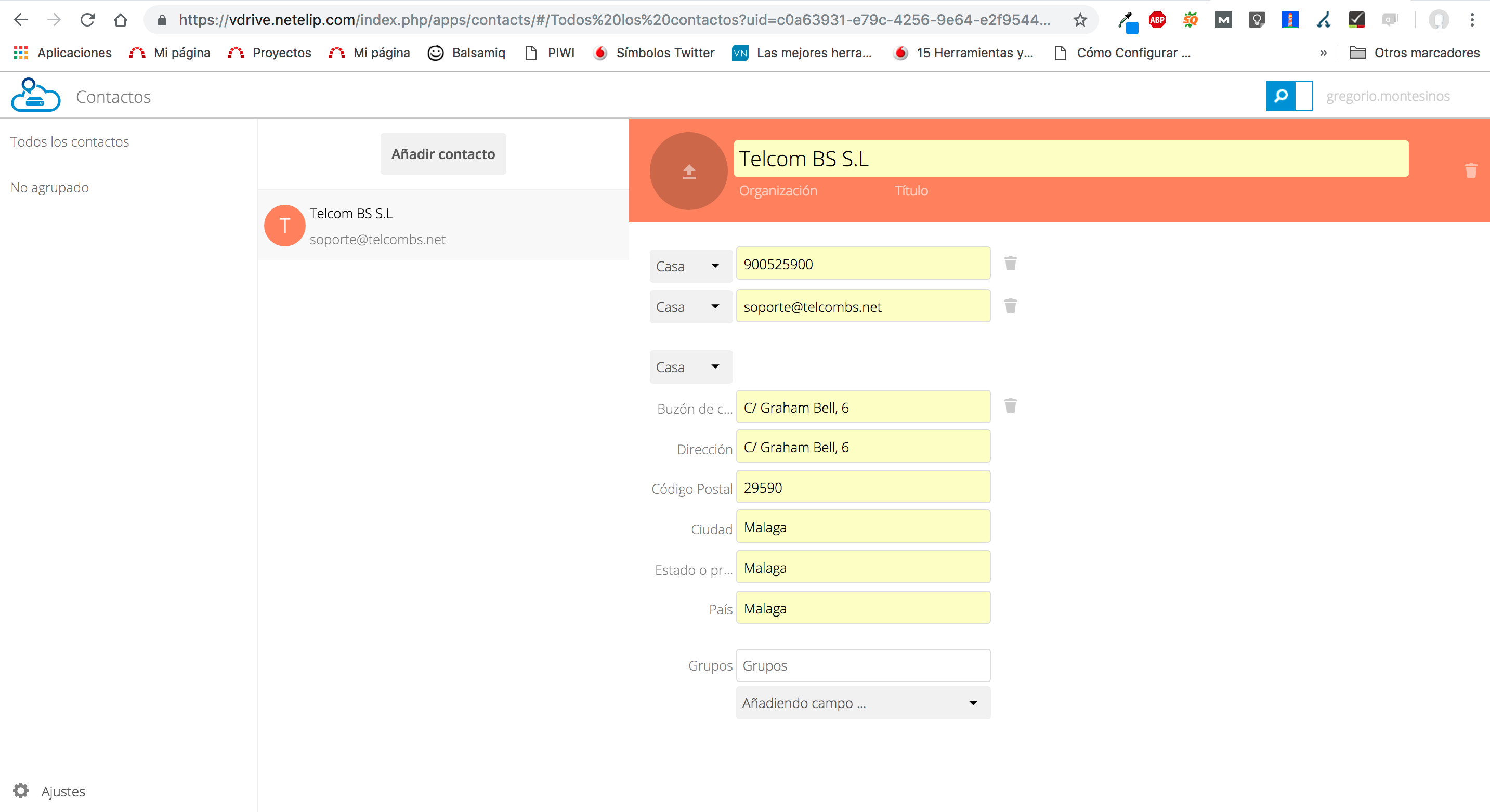Click Añadir contacto button
The height and width of the screenshot is (812, 1490).
pyautogui.click(x=443, y=154)
